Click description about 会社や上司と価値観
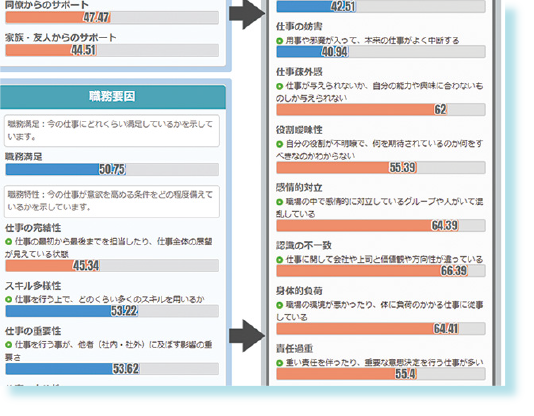Screen dimensions: 534x416 coord(384,260)
